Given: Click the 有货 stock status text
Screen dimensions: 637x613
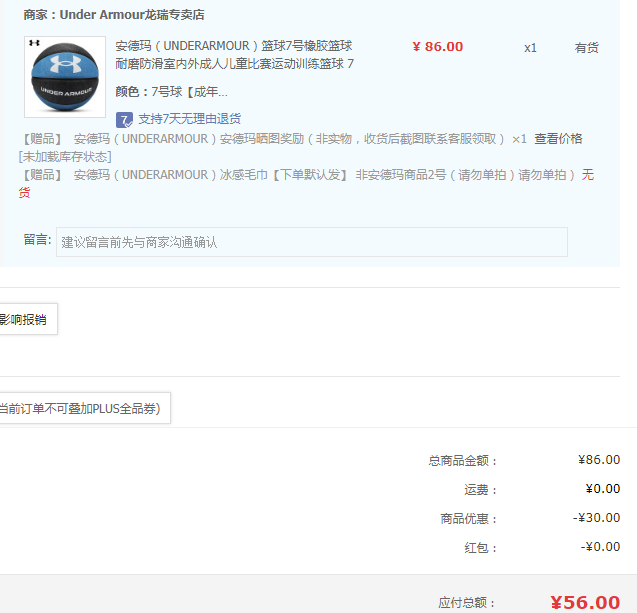Looking at the screenshot, I should (x=586, y=48).
